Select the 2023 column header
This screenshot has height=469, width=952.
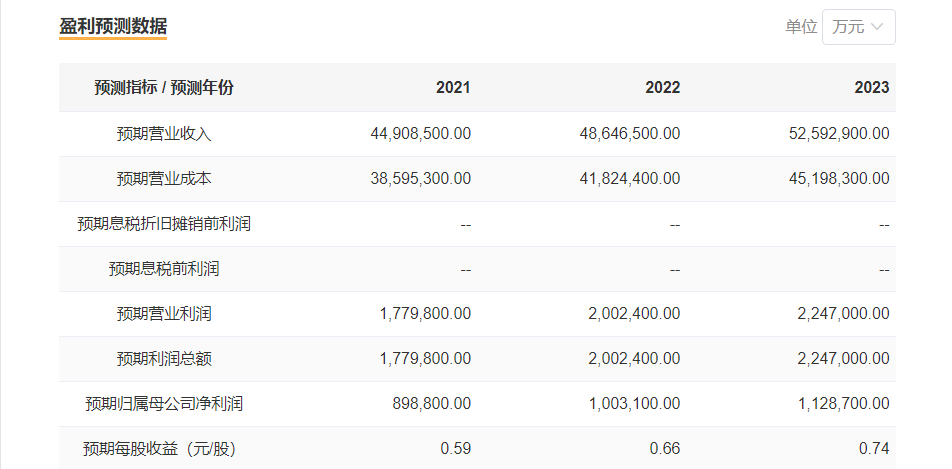click(871, 88)
